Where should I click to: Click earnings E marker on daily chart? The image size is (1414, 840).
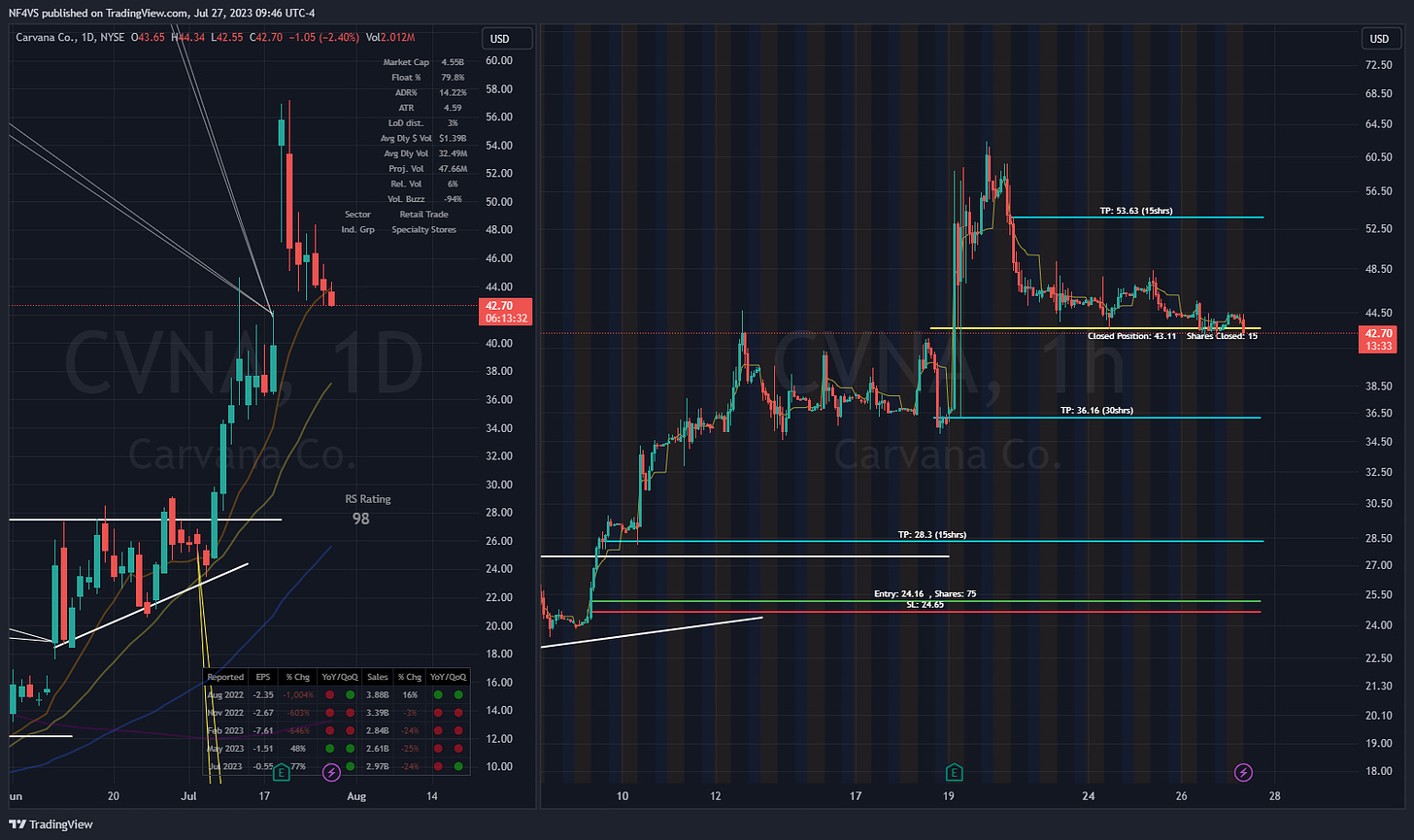282,772
